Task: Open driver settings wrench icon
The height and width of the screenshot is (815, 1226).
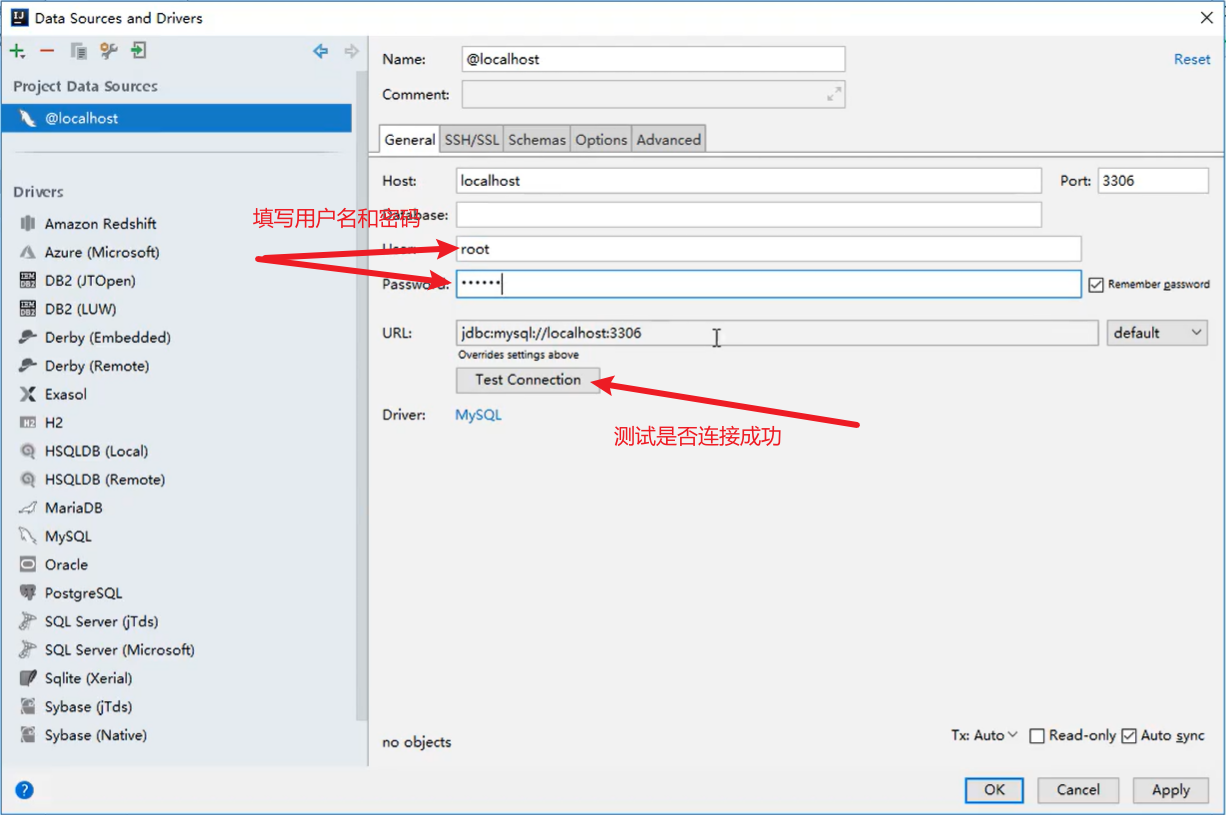Action: (108, 51)
